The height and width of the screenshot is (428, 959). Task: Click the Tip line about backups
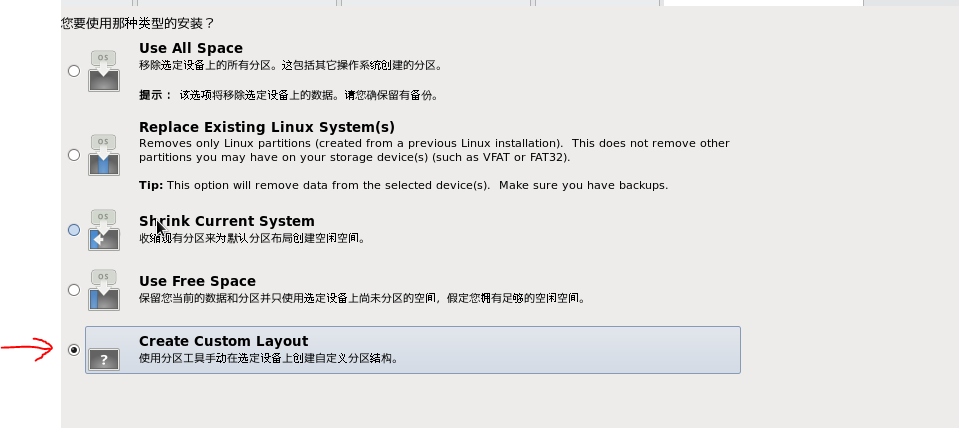click(x=404, y=185)
